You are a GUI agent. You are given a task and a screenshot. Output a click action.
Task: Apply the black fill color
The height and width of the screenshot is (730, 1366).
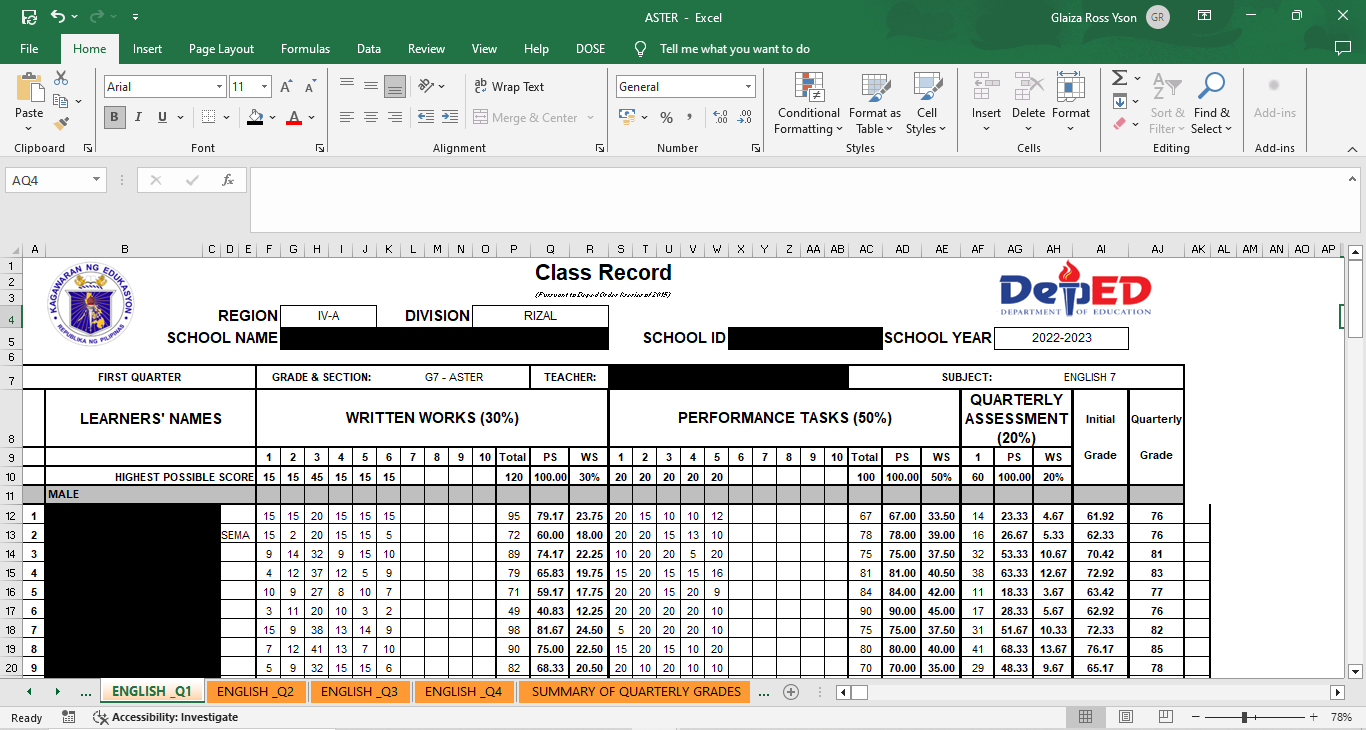coord(256,117)
